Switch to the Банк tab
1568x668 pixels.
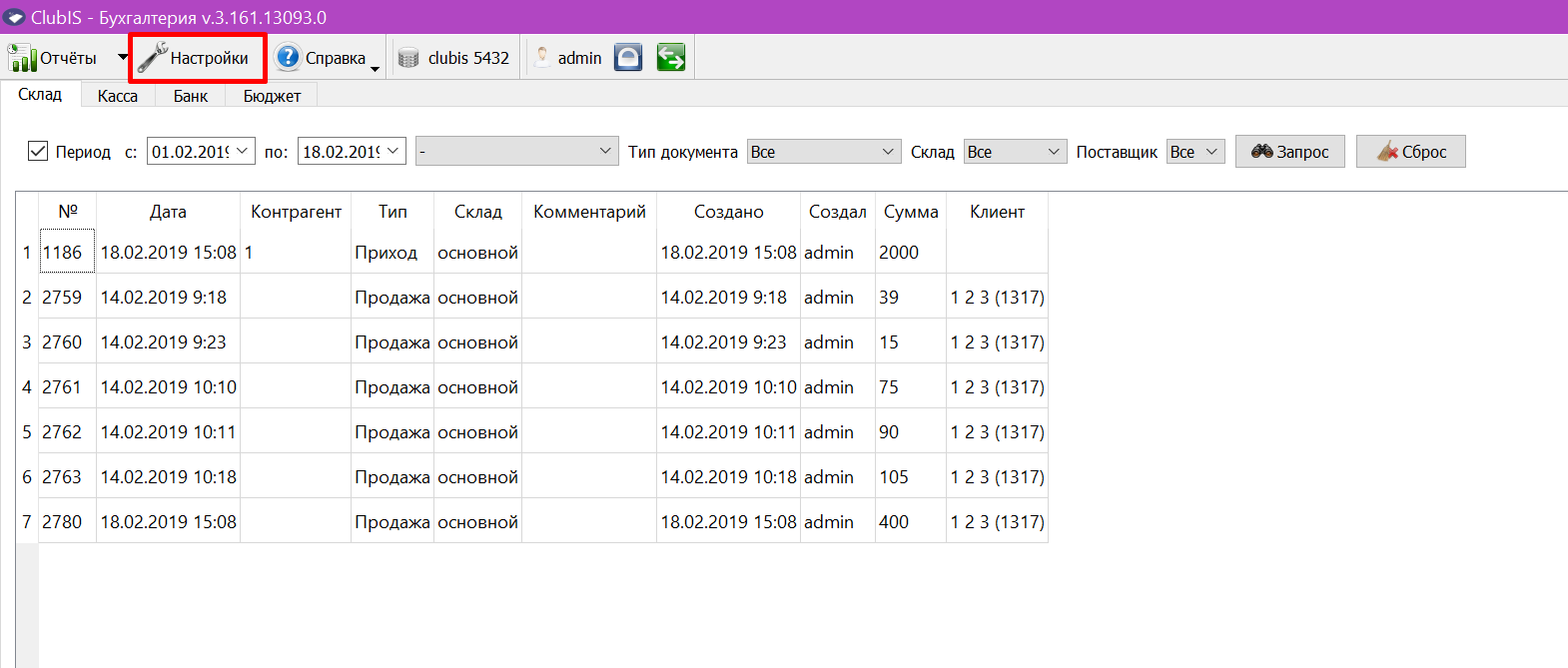click(191, 96)
